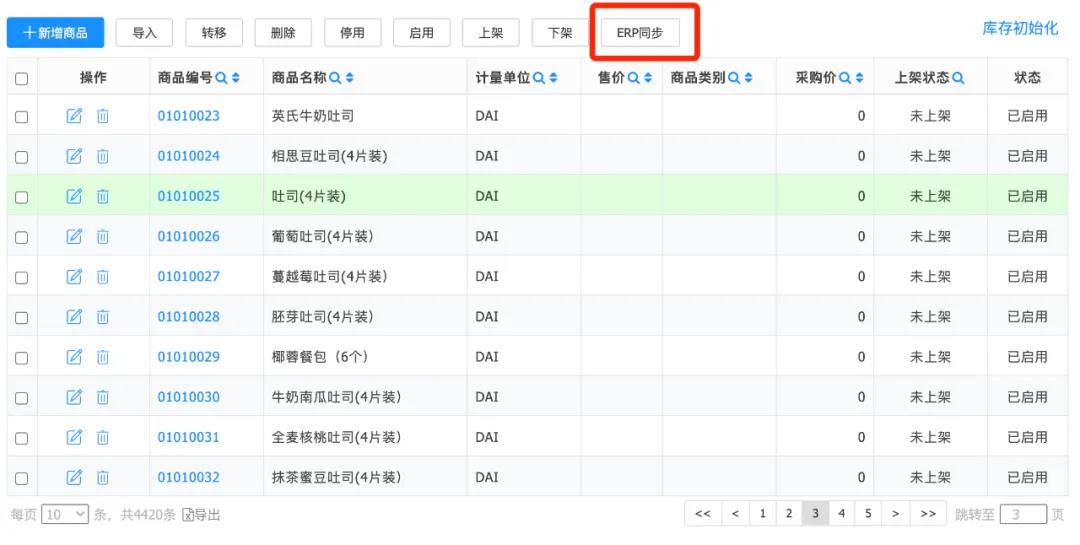Edit 蔓越莓吐司 product entry
The height and width of the screenshot is (545, 1080).
pos(74,276)
